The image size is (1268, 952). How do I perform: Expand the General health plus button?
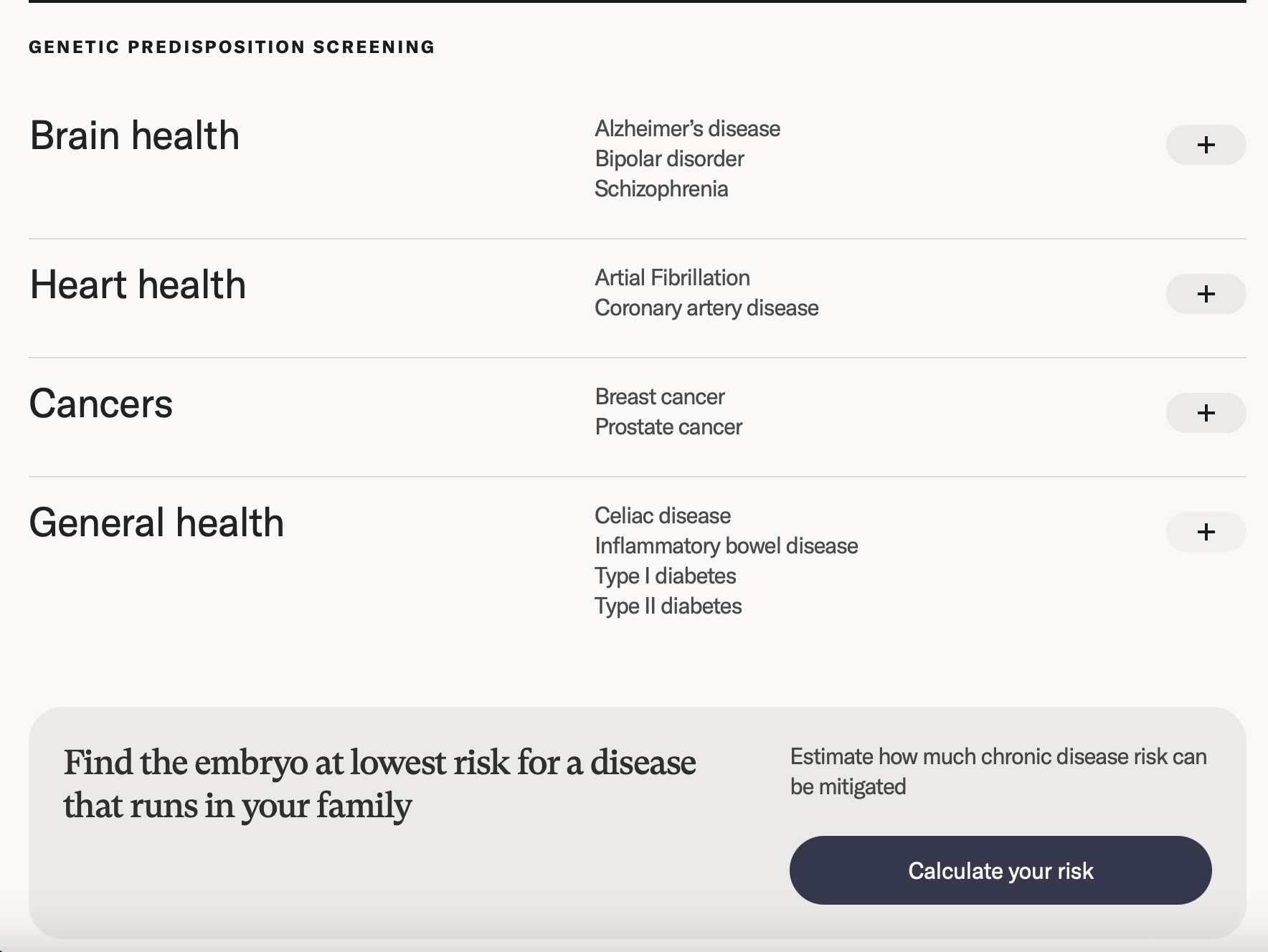pyautogui.click(x=1206, y=532)
